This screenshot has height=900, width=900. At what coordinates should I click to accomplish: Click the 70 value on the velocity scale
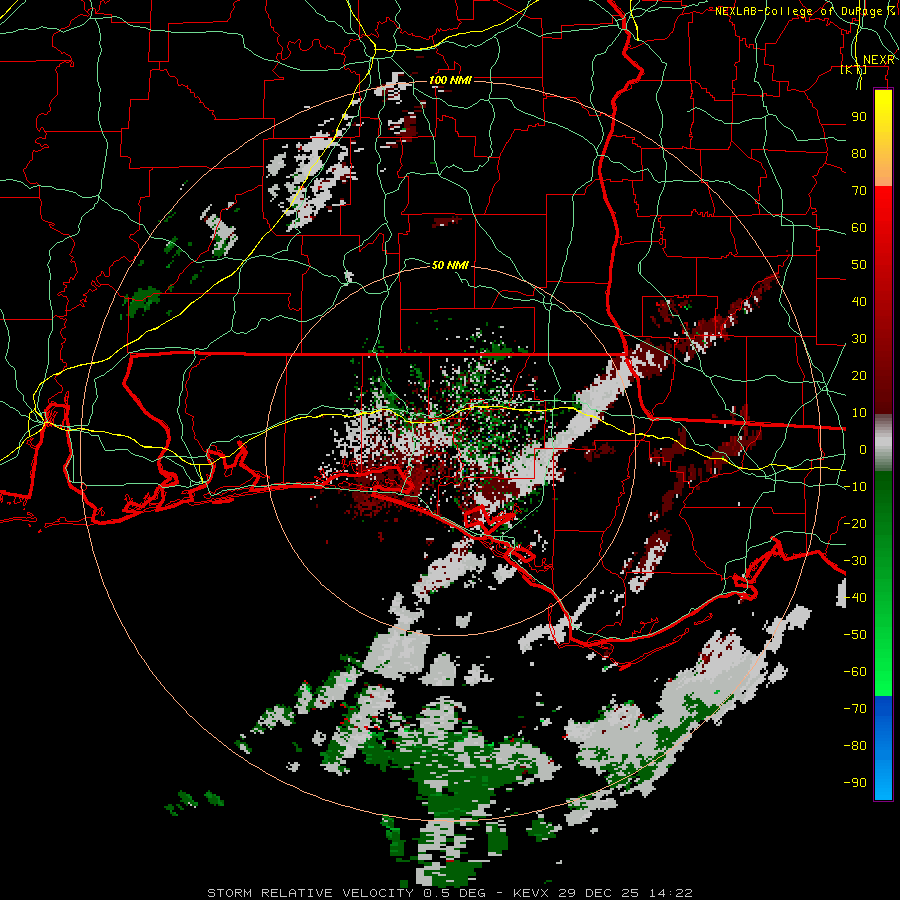(859, 191)
